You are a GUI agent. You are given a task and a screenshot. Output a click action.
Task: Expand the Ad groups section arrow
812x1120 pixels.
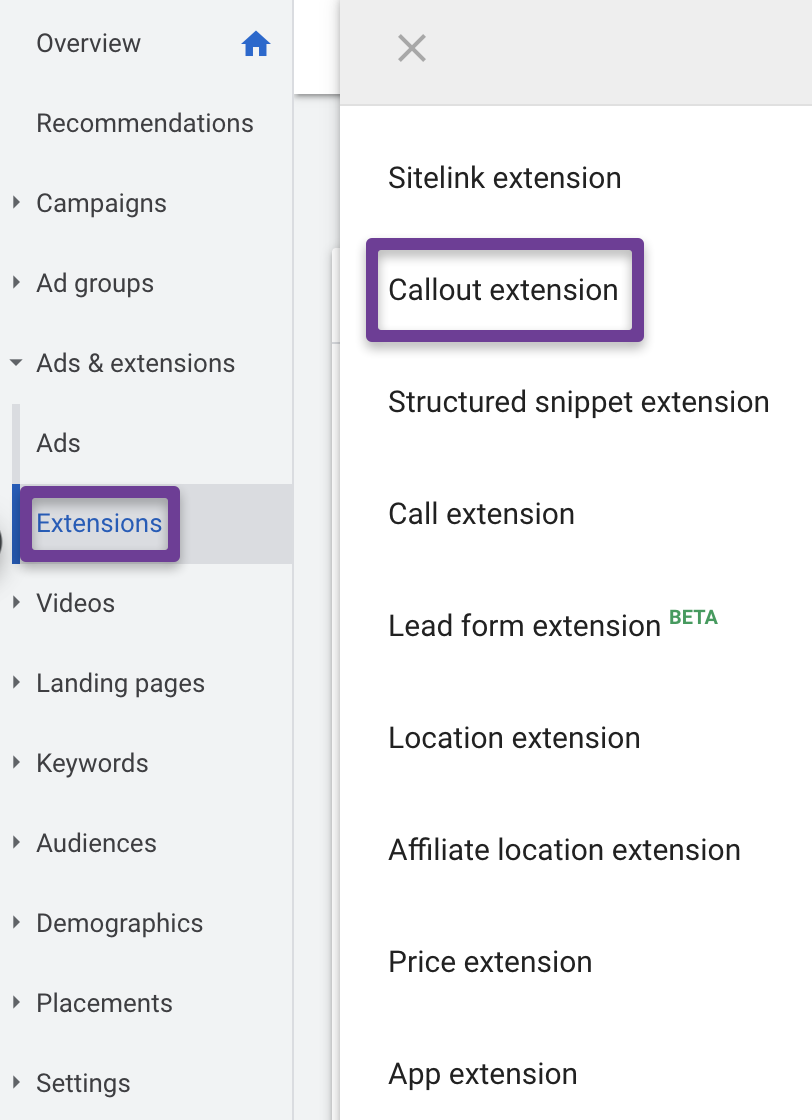tap(16, 283)
